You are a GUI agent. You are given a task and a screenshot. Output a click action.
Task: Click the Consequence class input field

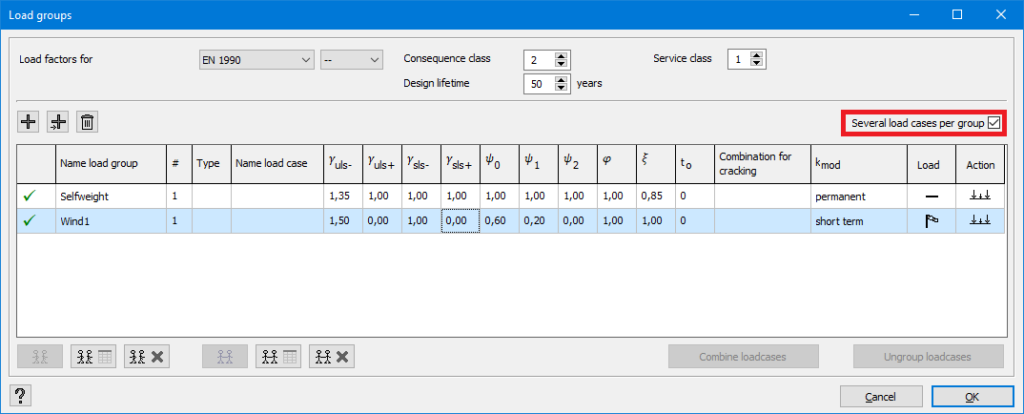[x=539, y=60]
